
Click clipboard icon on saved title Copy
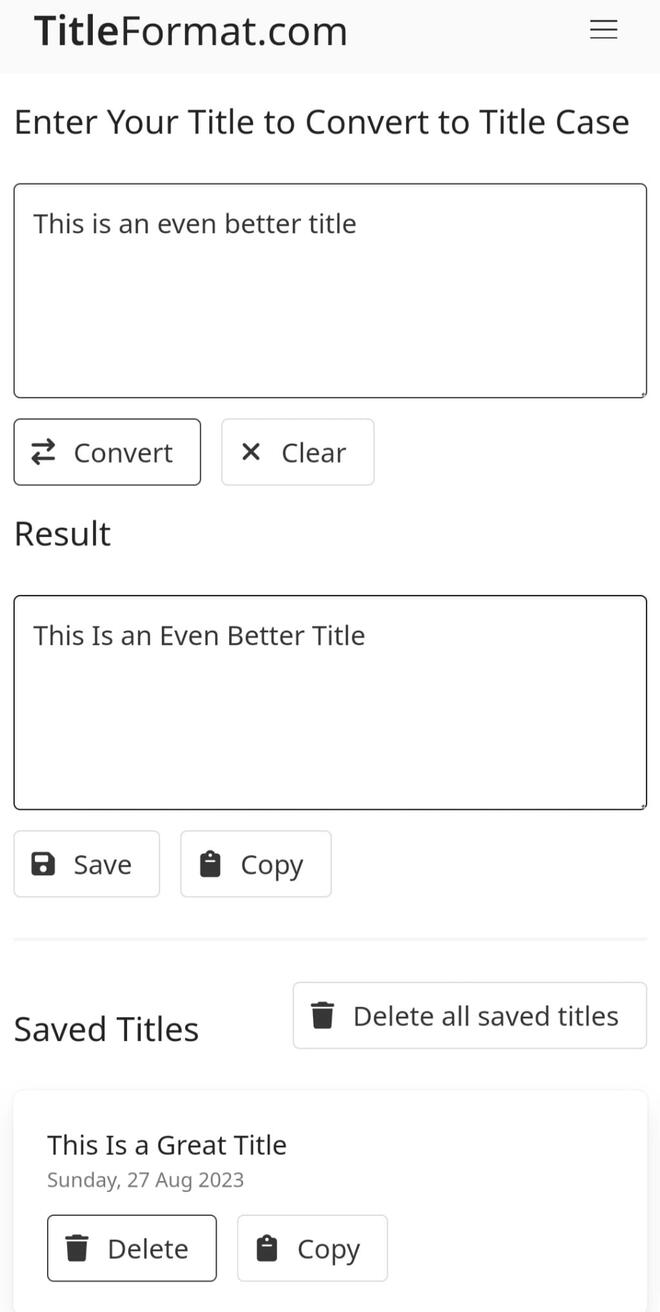pos(266,1248)
